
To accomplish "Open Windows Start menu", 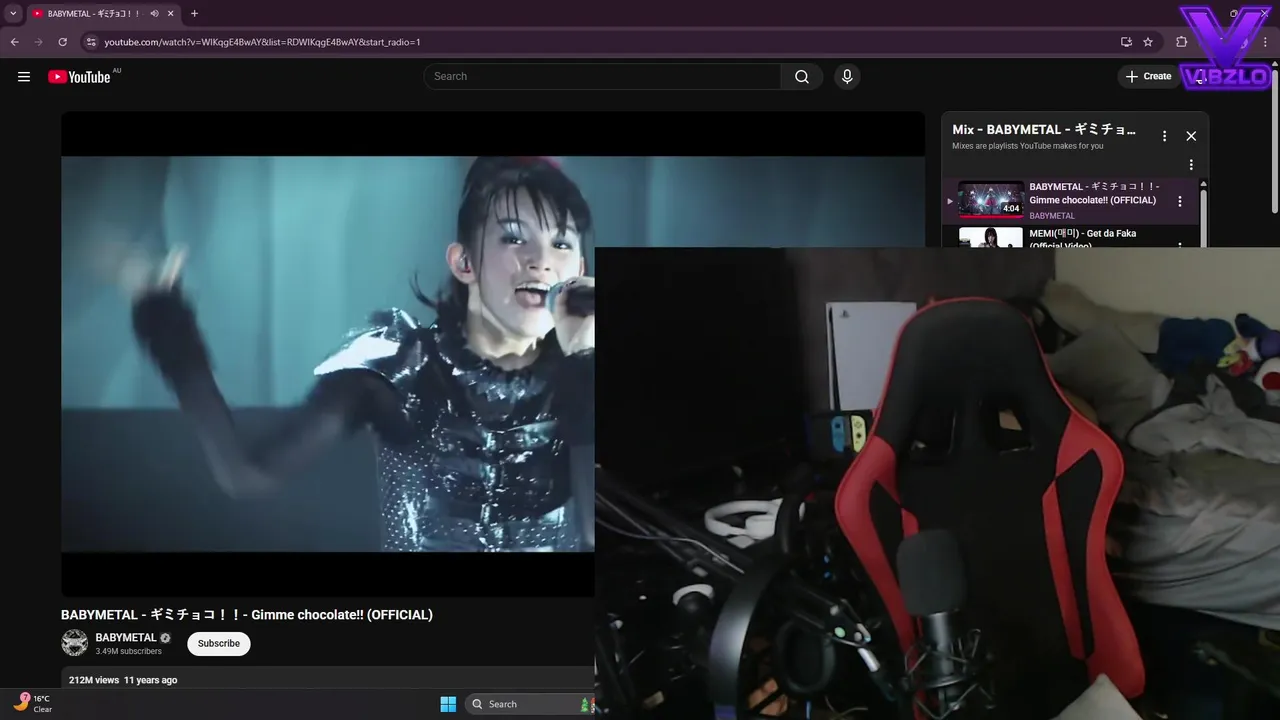I will tap(448, 704).
